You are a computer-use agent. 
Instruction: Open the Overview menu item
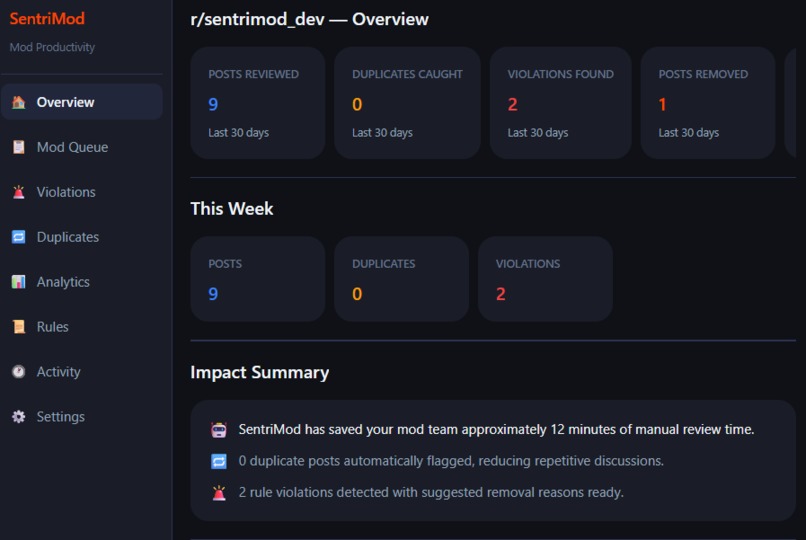pyautogui.click(x=82, y=102)
